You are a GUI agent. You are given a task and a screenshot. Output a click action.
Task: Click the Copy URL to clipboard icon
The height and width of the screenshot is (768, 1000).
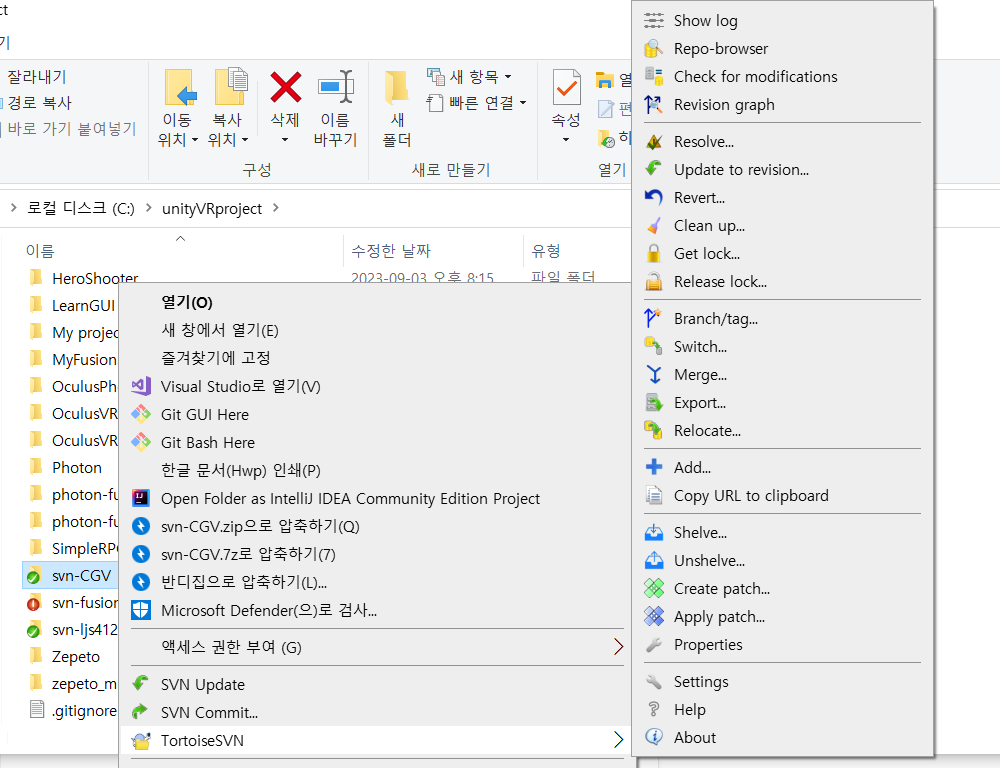coord(654,496)
